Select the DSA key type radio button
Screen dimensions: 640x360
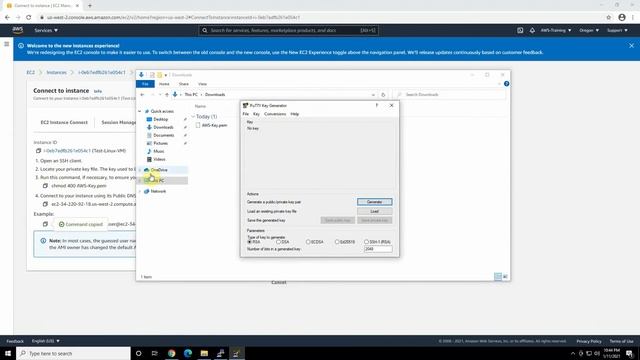click(278, 242)
